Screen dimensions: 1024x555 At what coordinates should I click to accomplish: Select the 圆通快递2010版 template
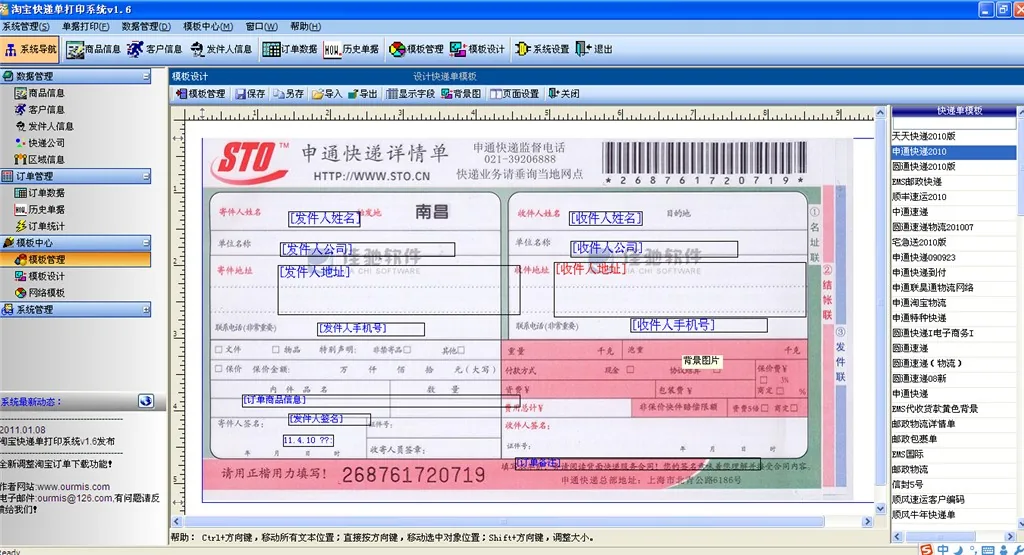pyautogui.click(x=953, y=166)
